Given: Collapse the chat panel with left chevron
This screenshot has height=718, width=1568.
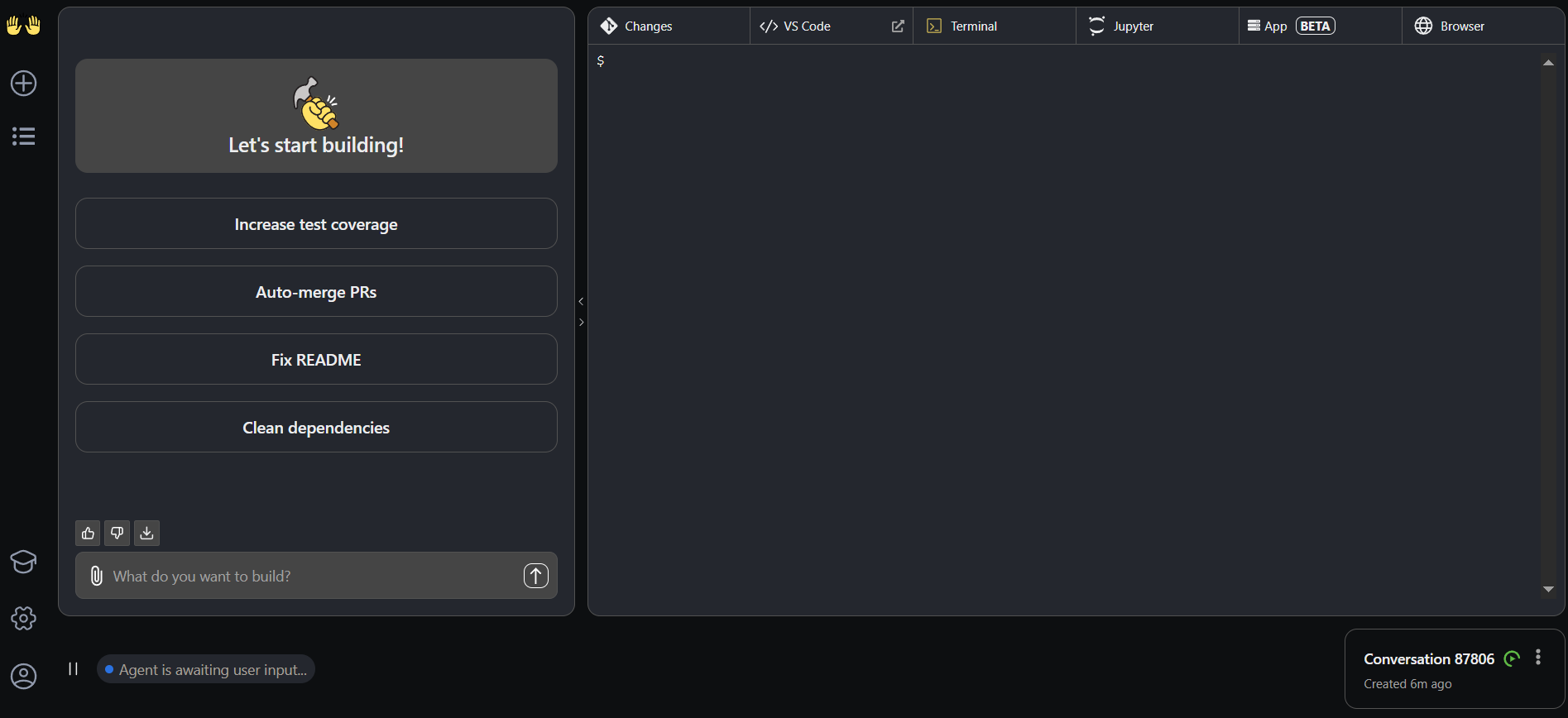Looking at the screenshot, I should click(x=581, y=302).
